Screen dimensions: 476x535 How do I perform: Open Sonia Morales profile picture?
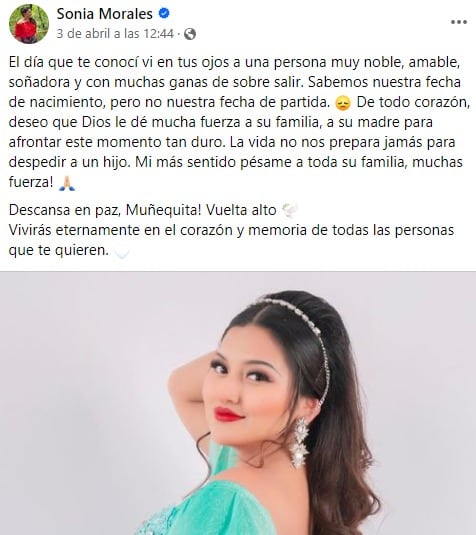point(29,24)
